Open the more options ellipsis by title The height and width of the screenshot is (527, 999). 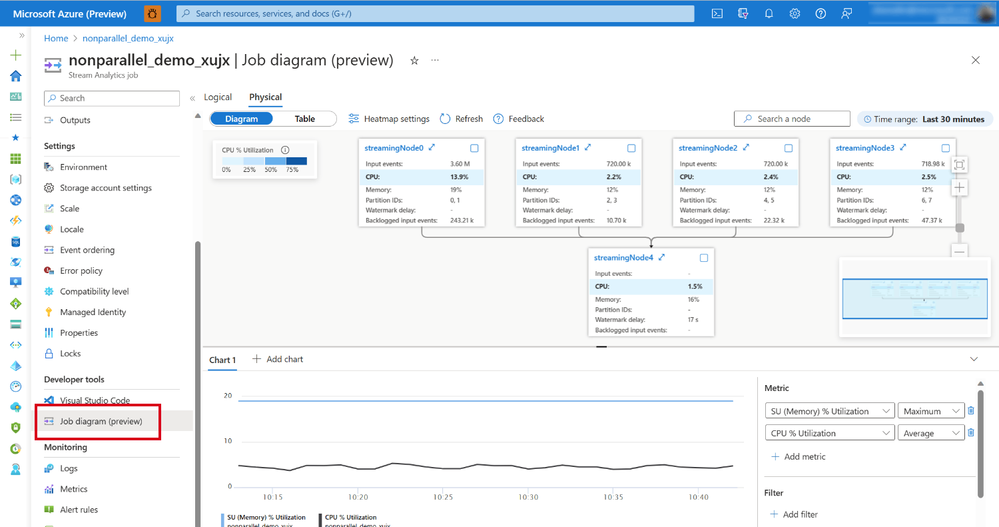(x=435, y=60)
